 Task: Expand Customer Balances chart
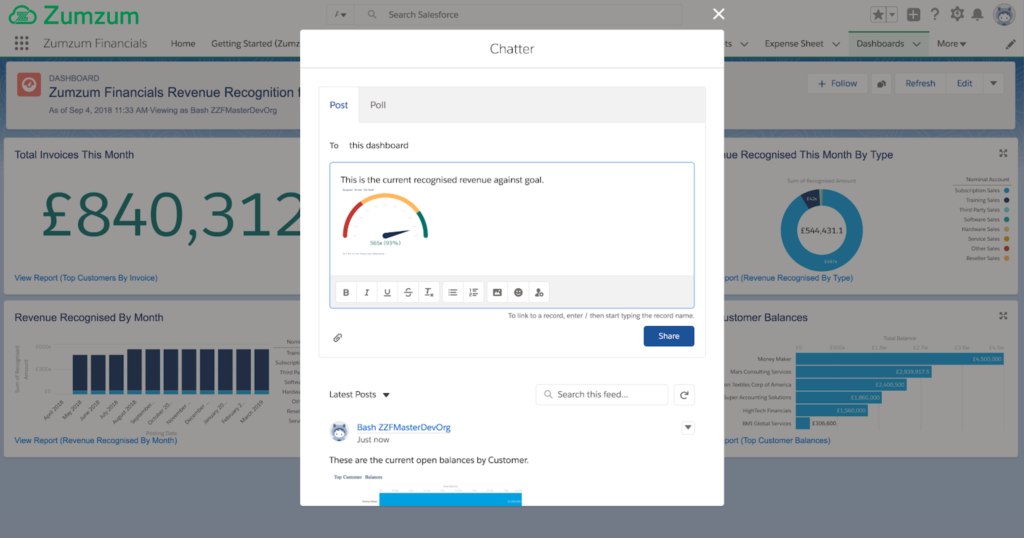1003,316
